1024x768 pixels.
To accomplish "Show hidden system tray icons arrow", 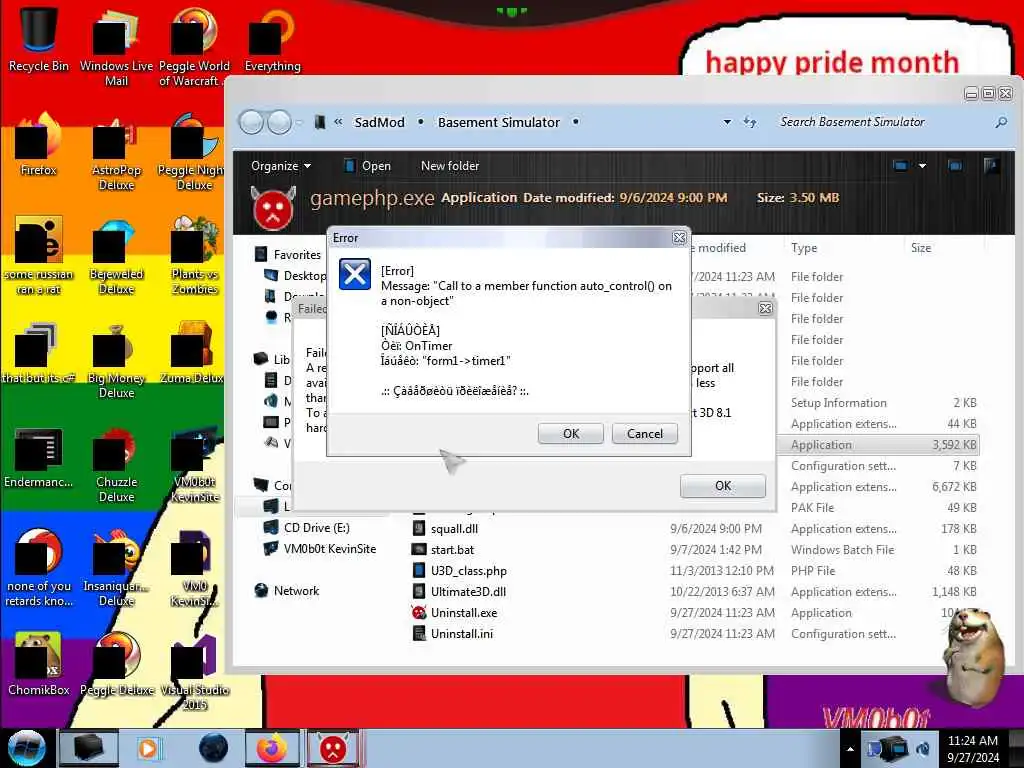I will (850, 749).
